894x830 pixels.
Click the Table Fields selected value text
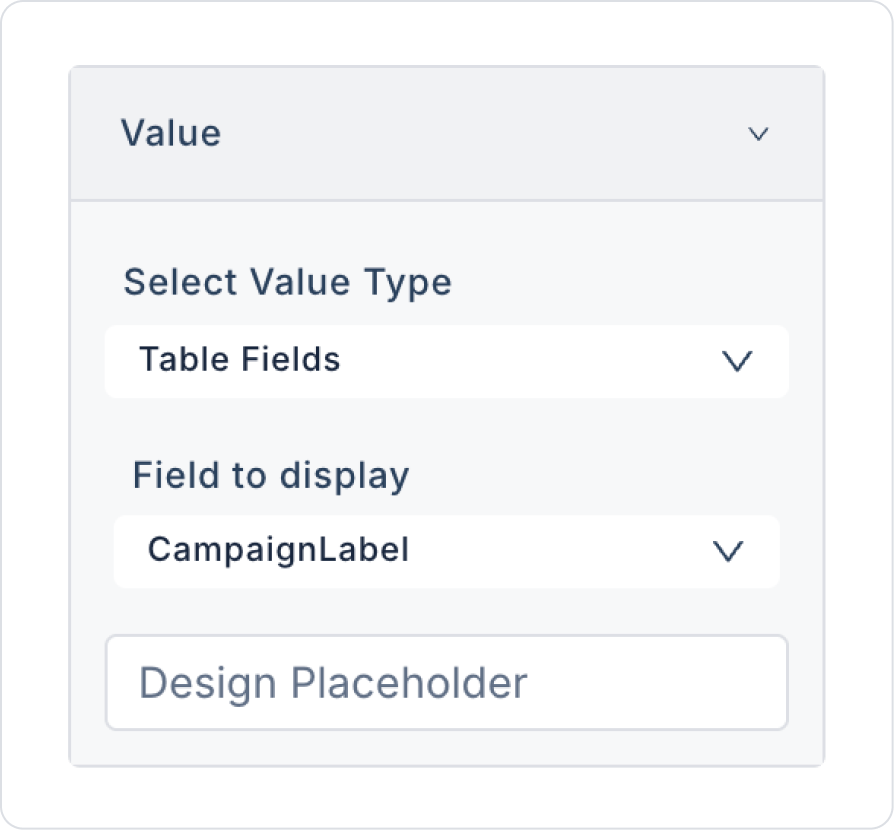(x=240, y=359)
